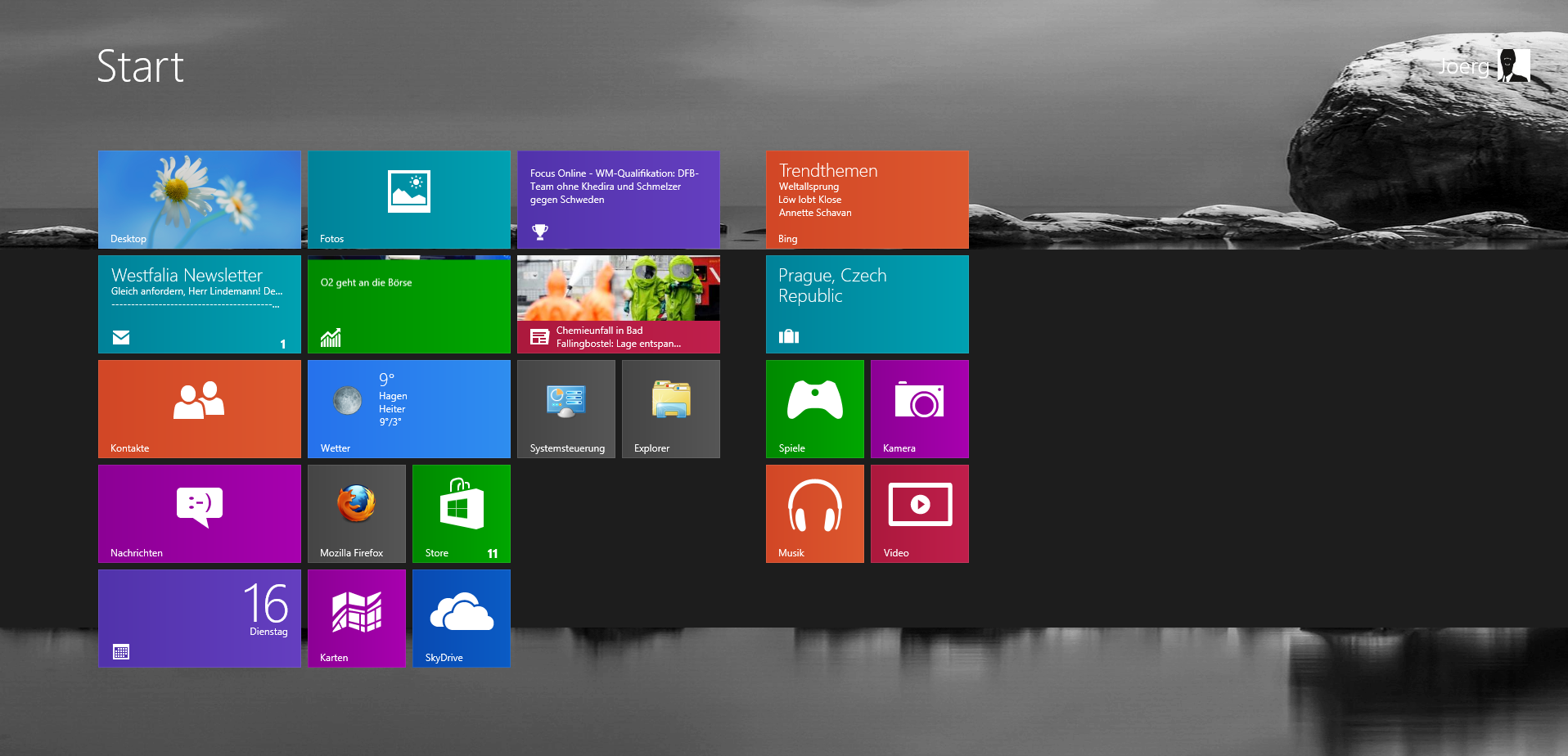The height and width of the screenshot is (756, 1568).
Task: Click the "Löw lobt Klose" trending text
Action: [x=810, y=200]
